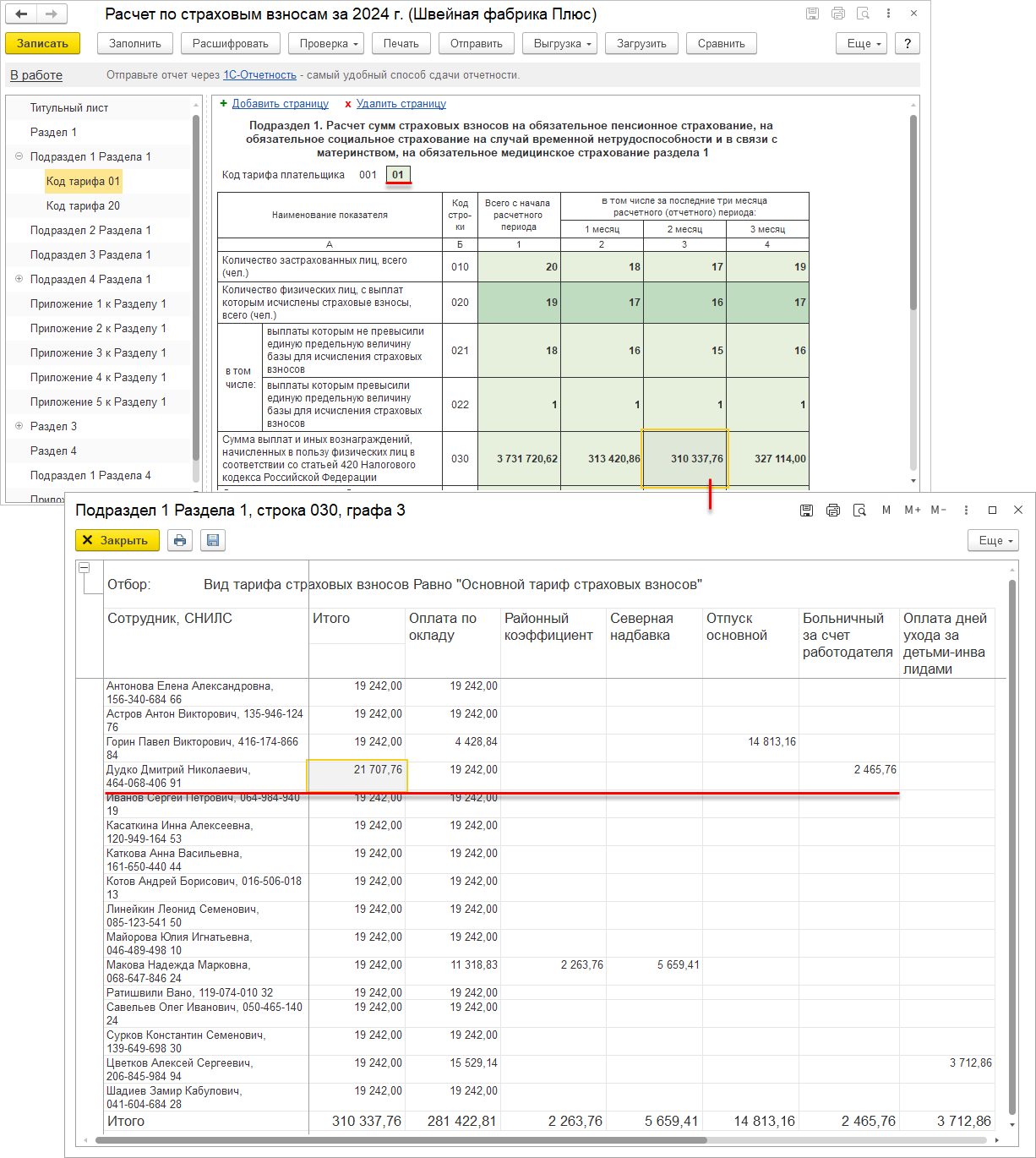
Task: Click the Заполнить button
Action: [x=135, y=43]
